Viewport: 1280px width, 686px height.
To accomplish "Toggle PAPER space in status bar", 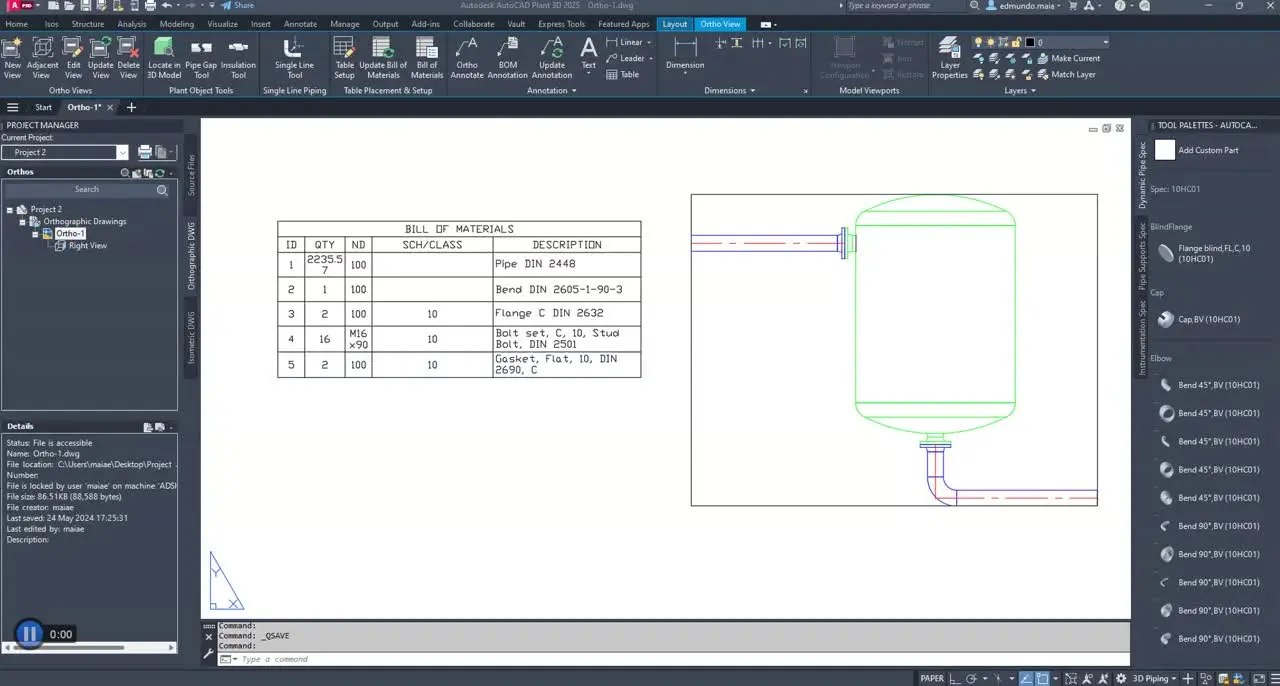I will 932,678.
